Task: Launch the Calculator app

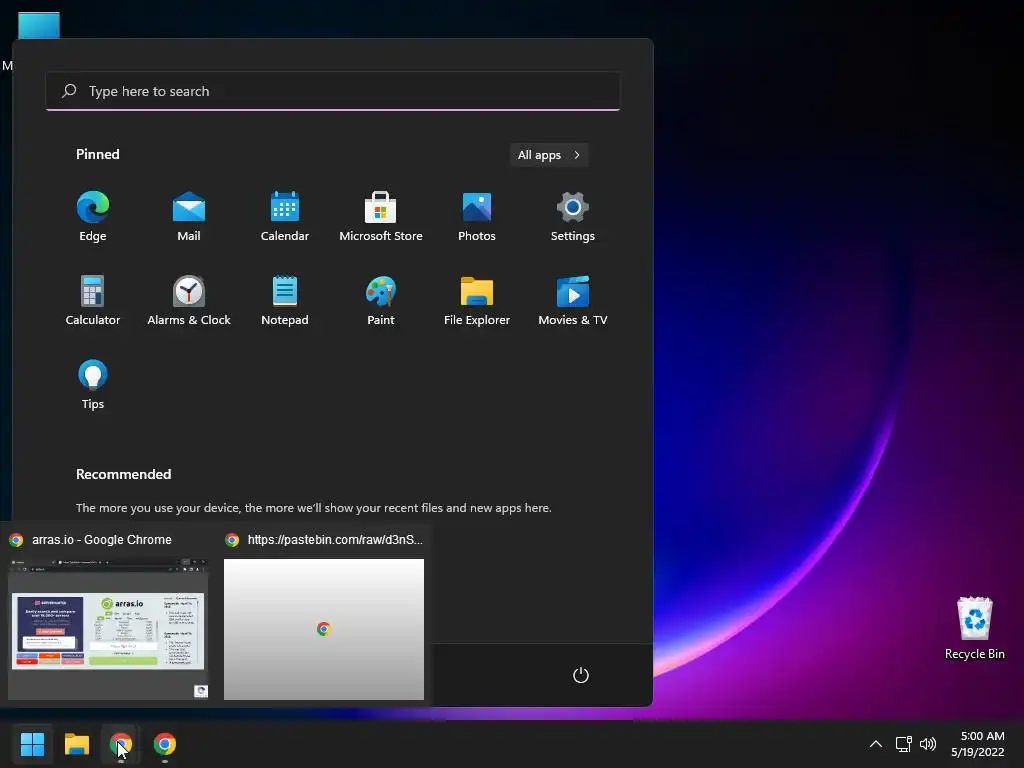Action: click(x=93, y=301)
